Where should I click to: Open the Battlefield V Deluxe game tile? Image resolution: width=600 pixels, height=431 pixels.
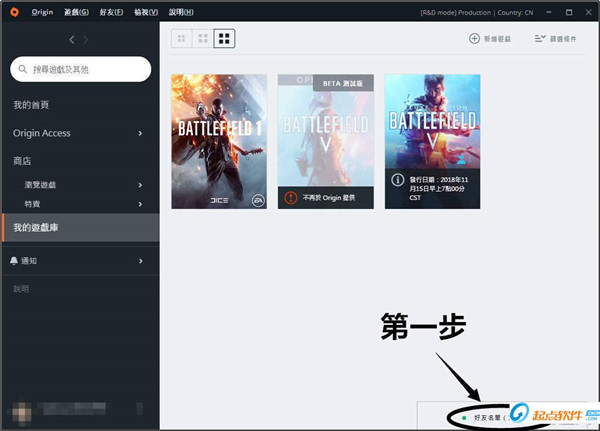pos(432,142)
